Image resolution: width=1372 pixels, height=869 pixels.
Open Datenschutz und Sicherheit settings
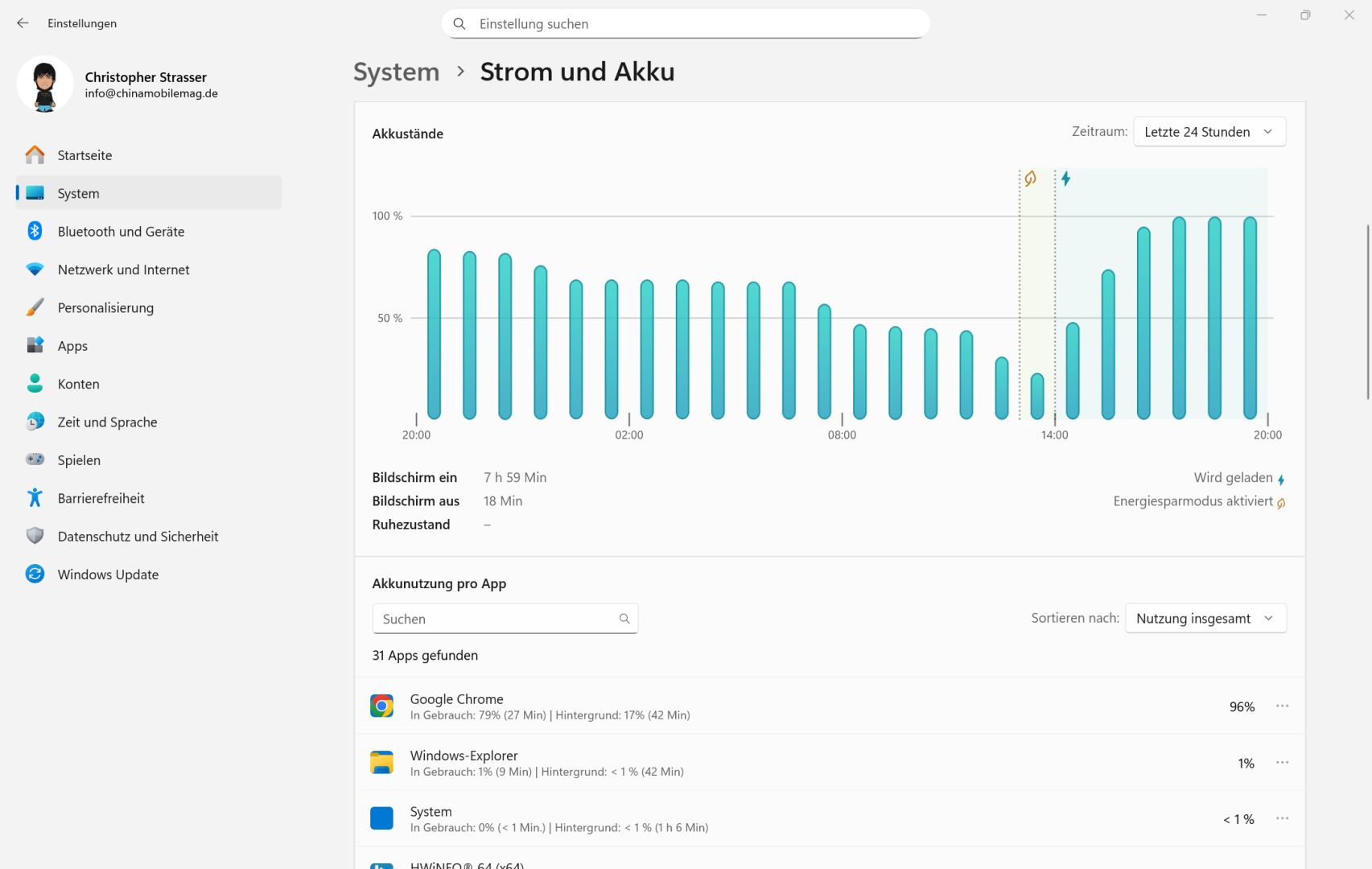click(x=149, y=536)
